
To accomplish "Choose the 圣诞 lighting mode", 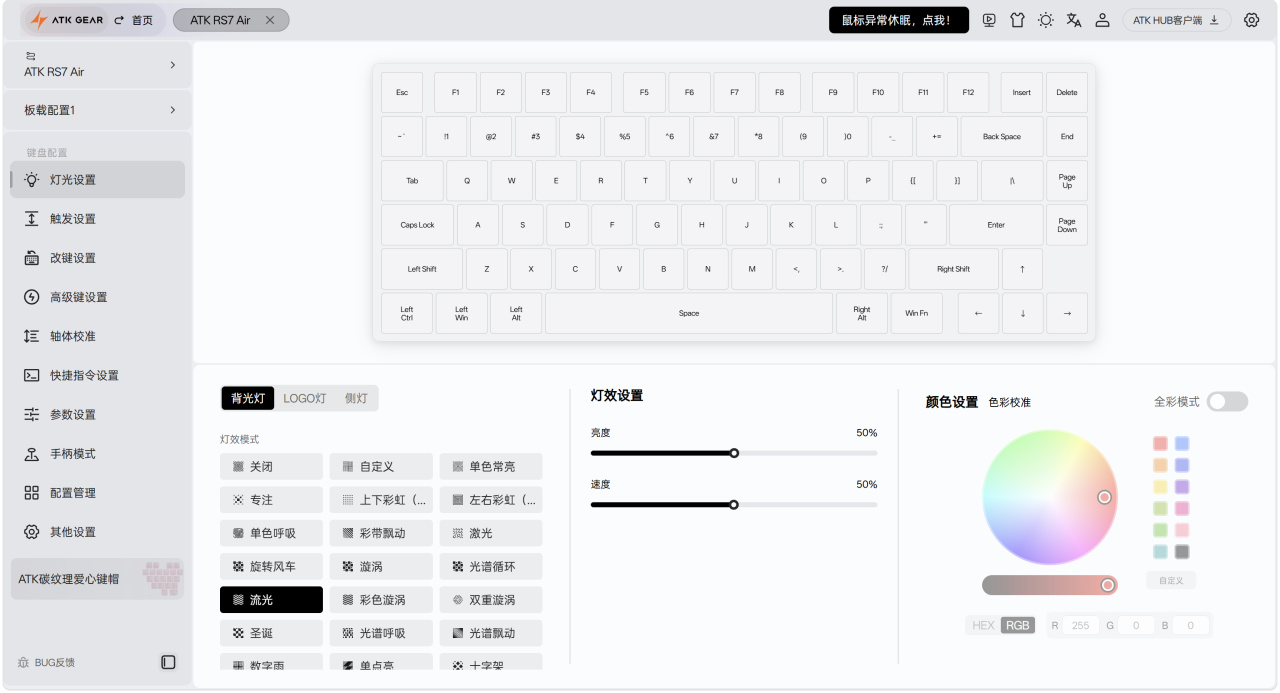I will pos(271,633).
